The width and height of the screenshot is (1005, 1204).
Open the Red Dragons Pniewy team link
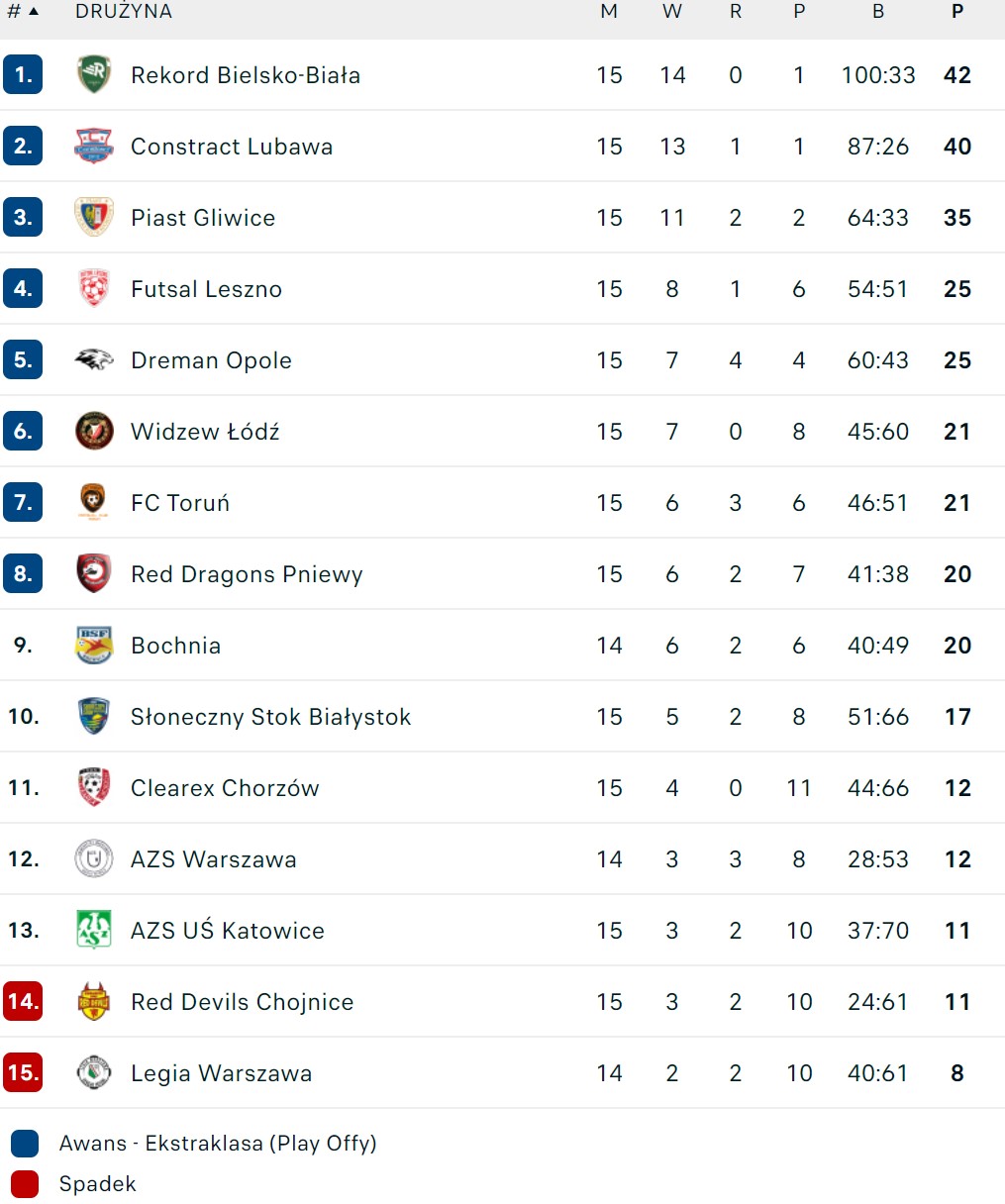(247, 574)
